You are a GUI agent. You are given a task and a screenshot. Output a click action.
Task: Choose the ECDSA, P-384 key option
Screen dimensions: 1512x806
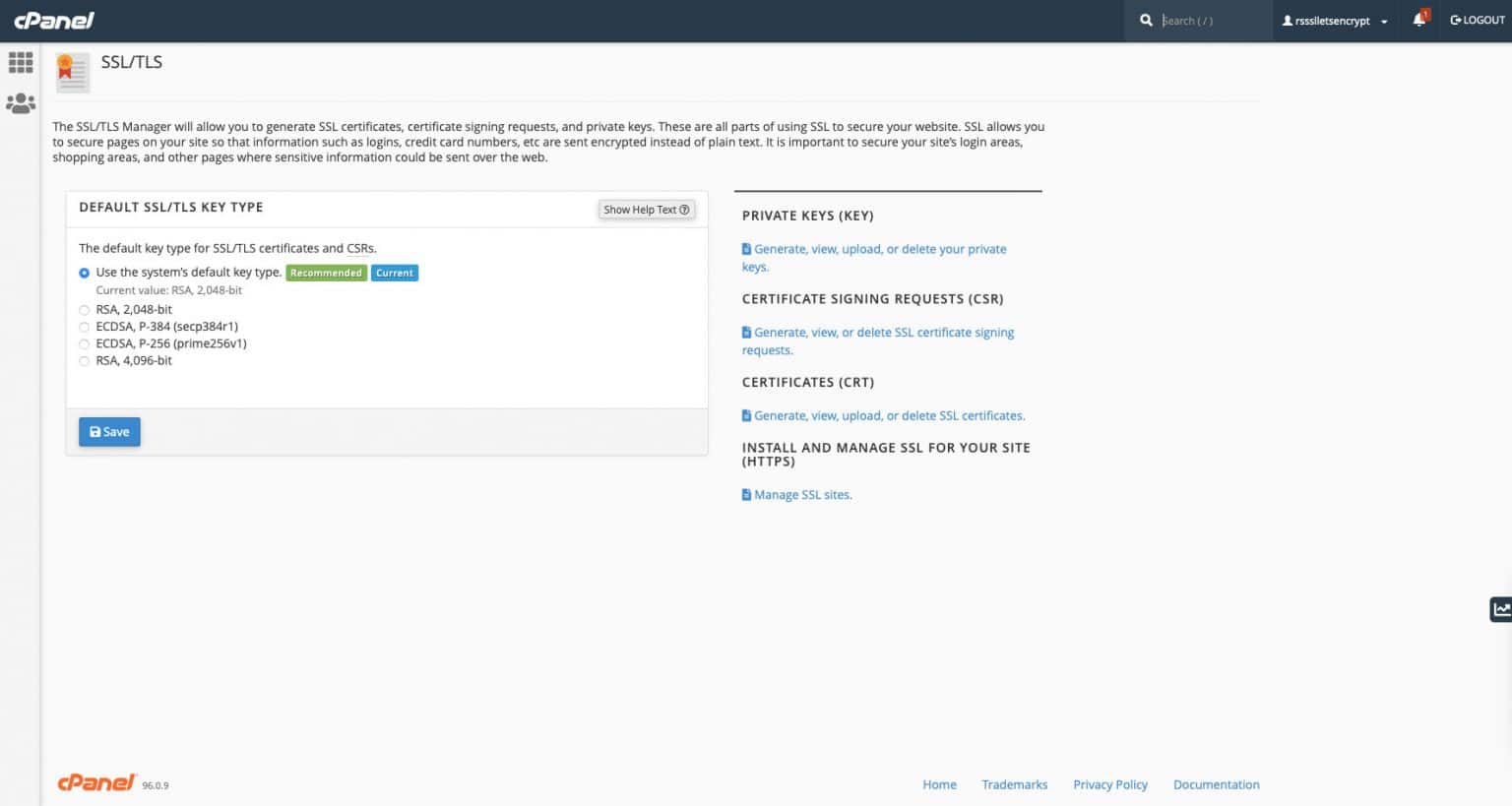pos(85,326)
